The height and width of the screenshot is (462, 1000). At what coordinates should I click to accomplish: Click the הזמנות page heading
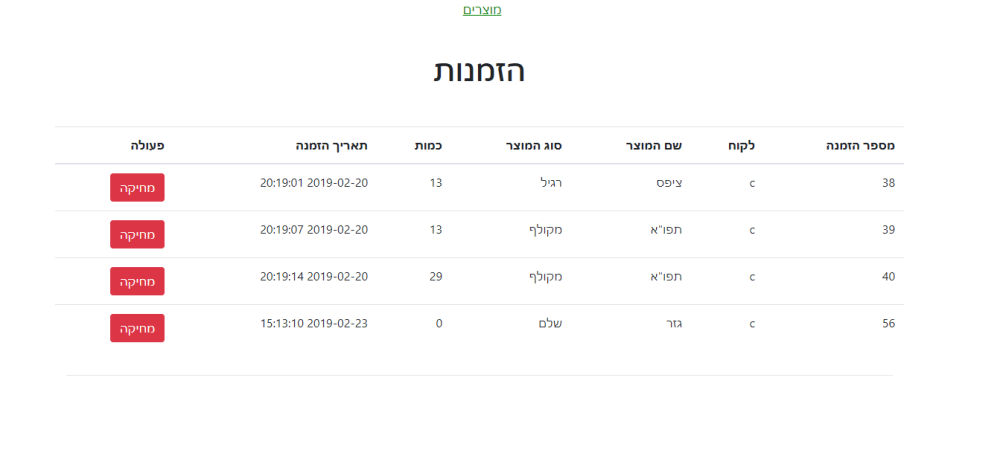click(x=479, y=71)
